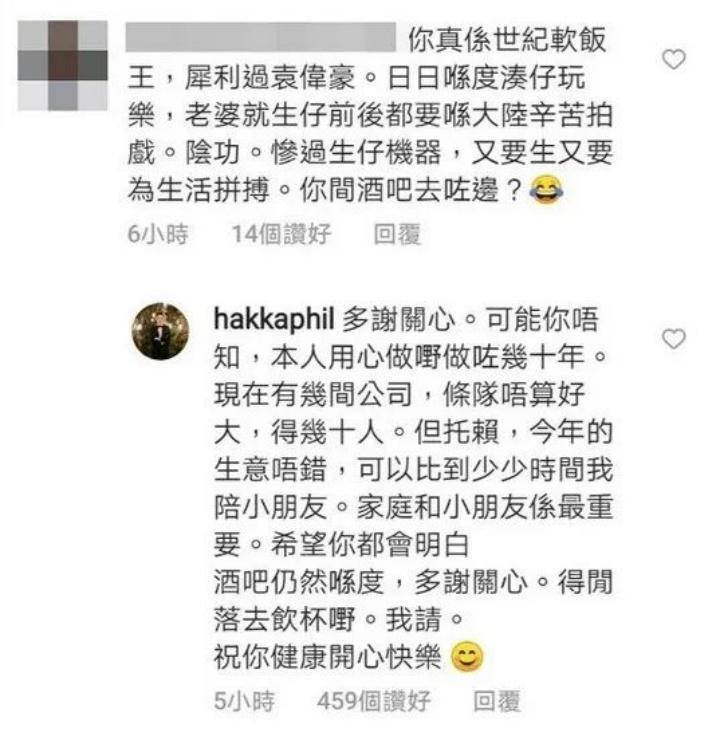Like the first comment with its heart icon
The height and width of the screenshot is (740, 720).
point(674,59)
